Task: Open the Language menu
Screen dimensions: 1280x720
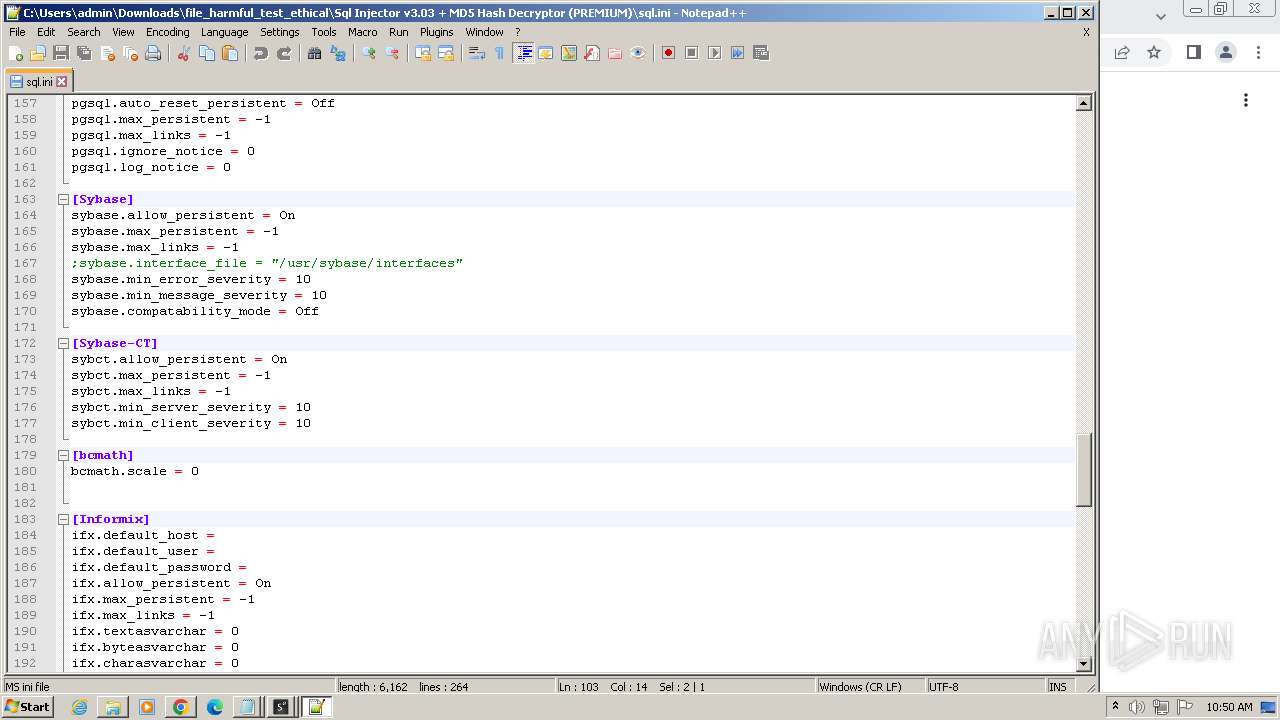Action: (x=224, y=32)
